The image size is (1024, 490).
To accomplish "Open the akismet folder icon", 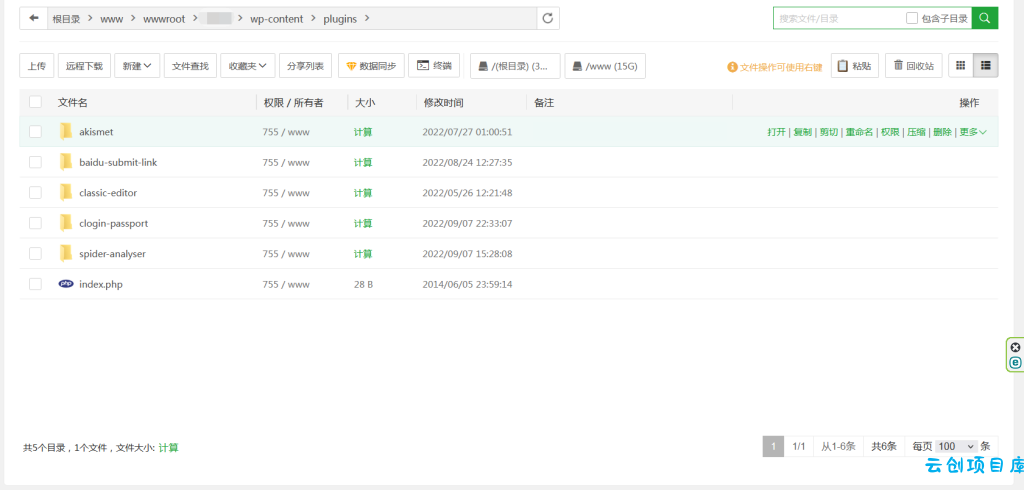I will [65, 131].
